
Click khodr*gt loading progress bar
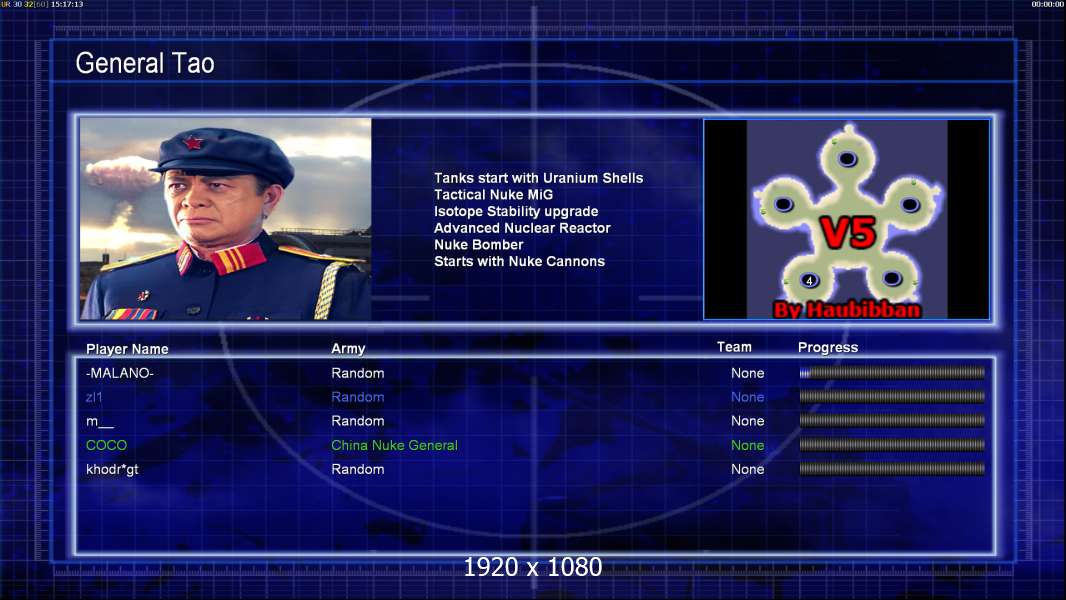pos(892,469)
